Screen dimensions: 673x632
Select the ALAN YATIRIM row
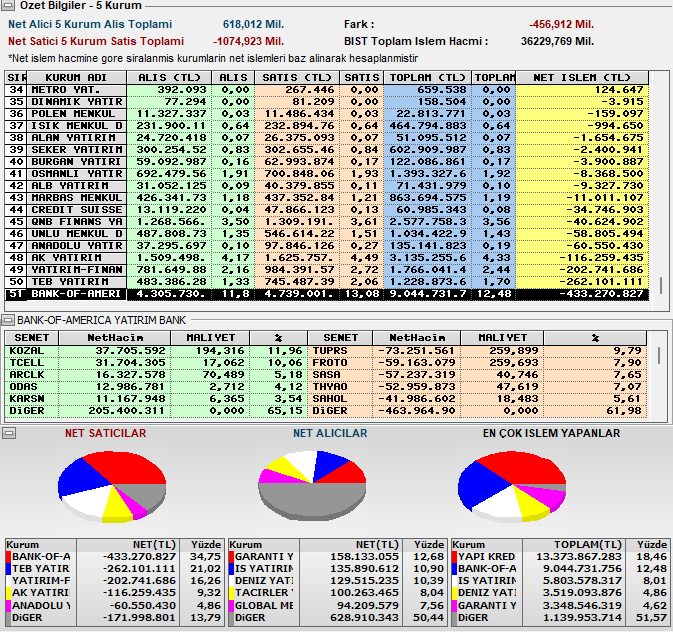[x=327, y=138]
